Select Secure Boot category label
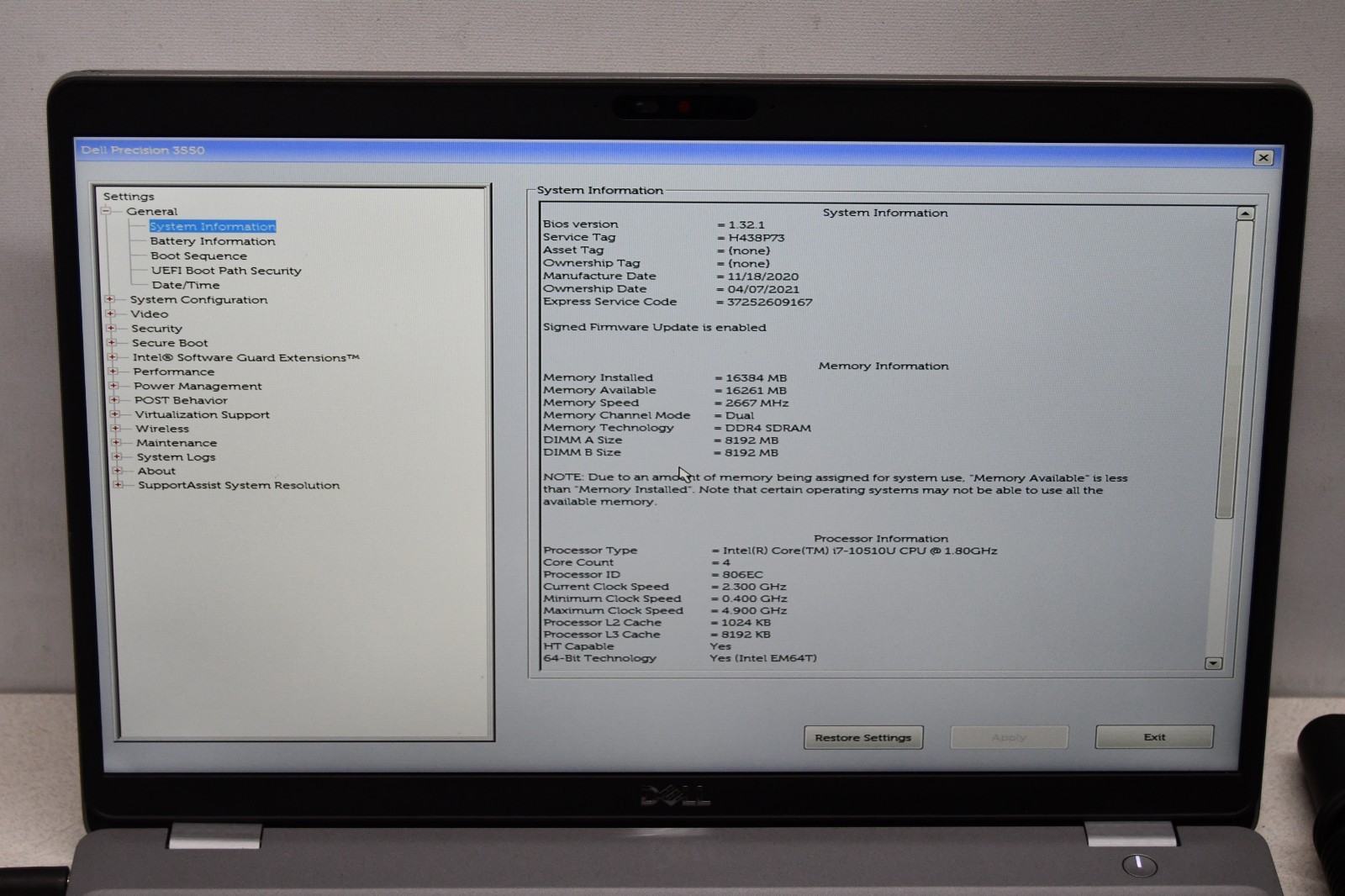The height and width of the screenshot is (896, 1345). tap(170, 343)
